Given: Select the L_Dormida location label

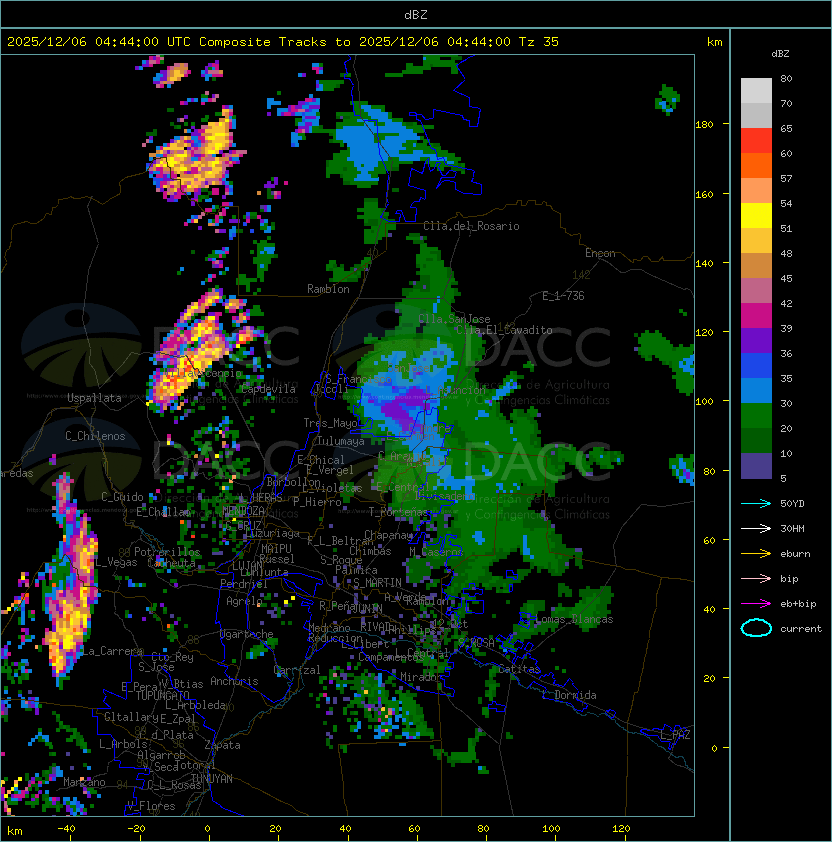Looking at the screenshot, I should (x=569, y=695).
